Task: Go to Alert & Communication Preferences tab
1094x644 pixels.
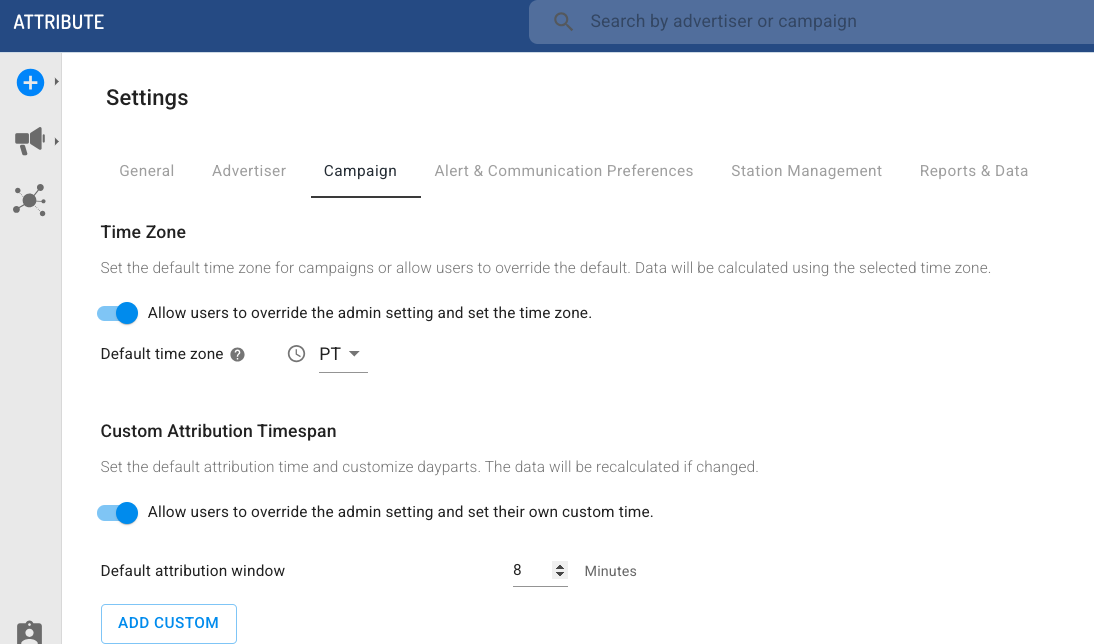Action: (x=564, y=171)
